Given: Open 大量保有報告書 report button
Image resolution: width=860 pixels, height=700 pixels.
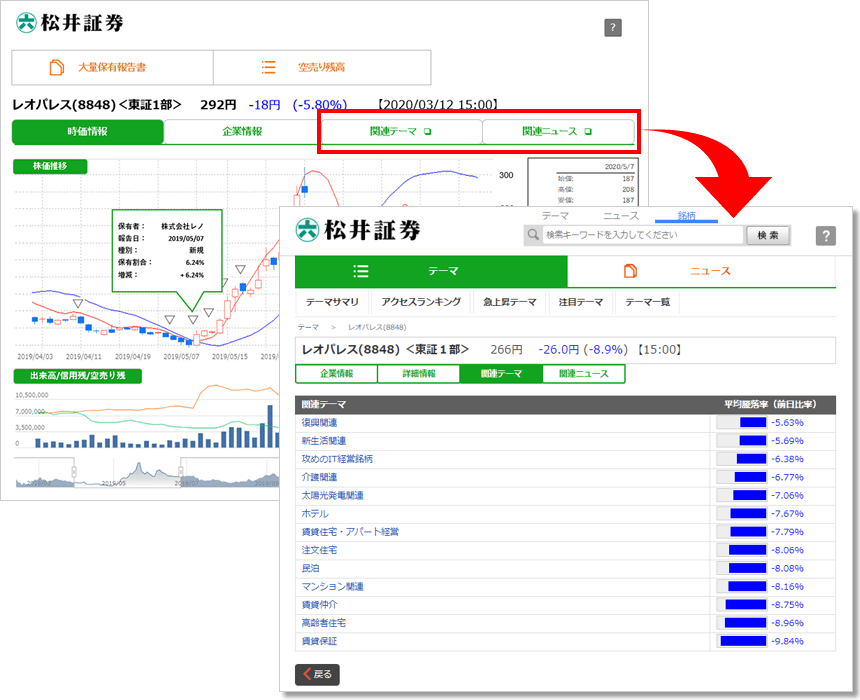Looking at the screenshot, I should [112, 67].
